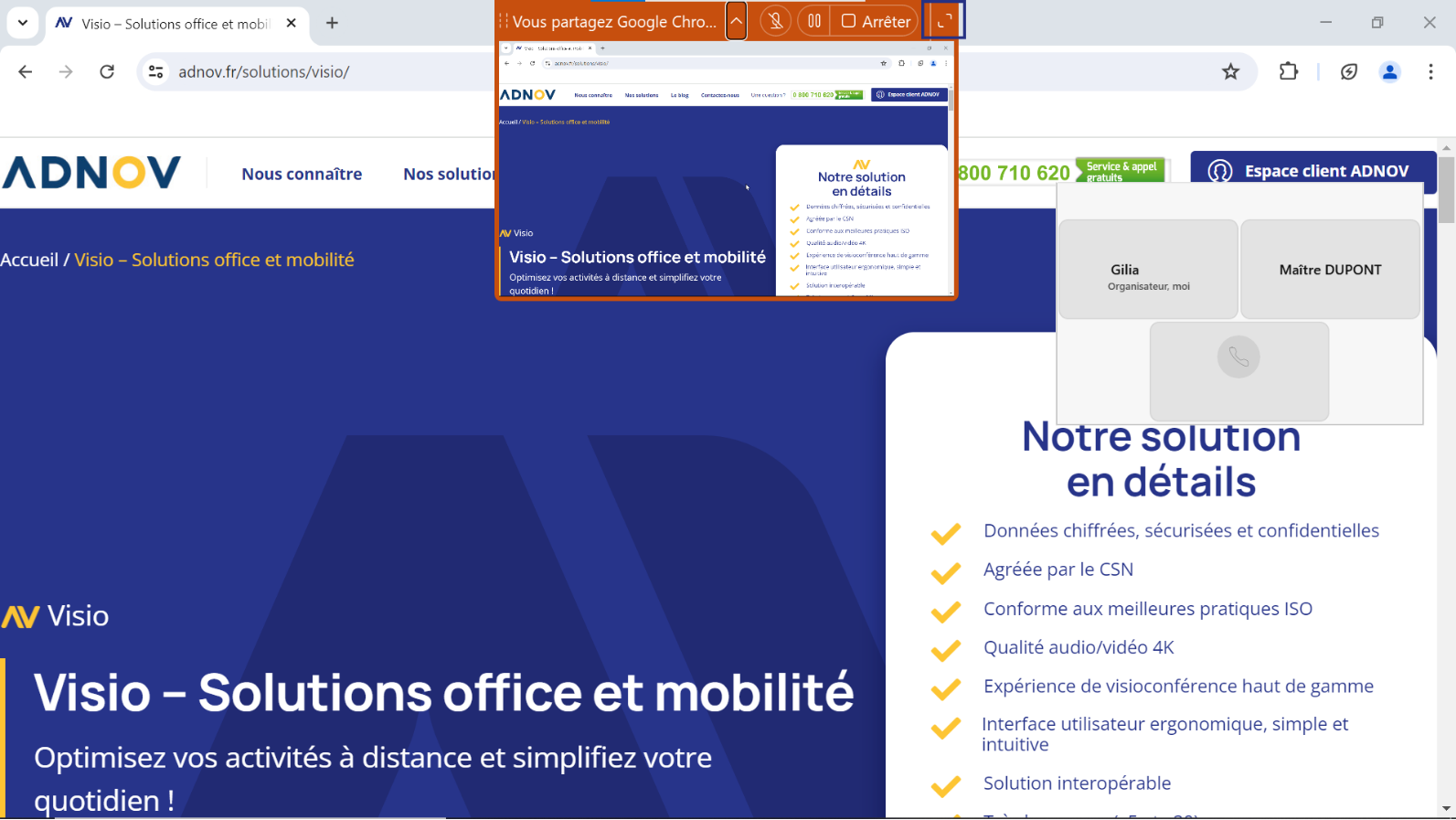
Task: Open the Chrome three-dot menu
Action: (1430, 71)
